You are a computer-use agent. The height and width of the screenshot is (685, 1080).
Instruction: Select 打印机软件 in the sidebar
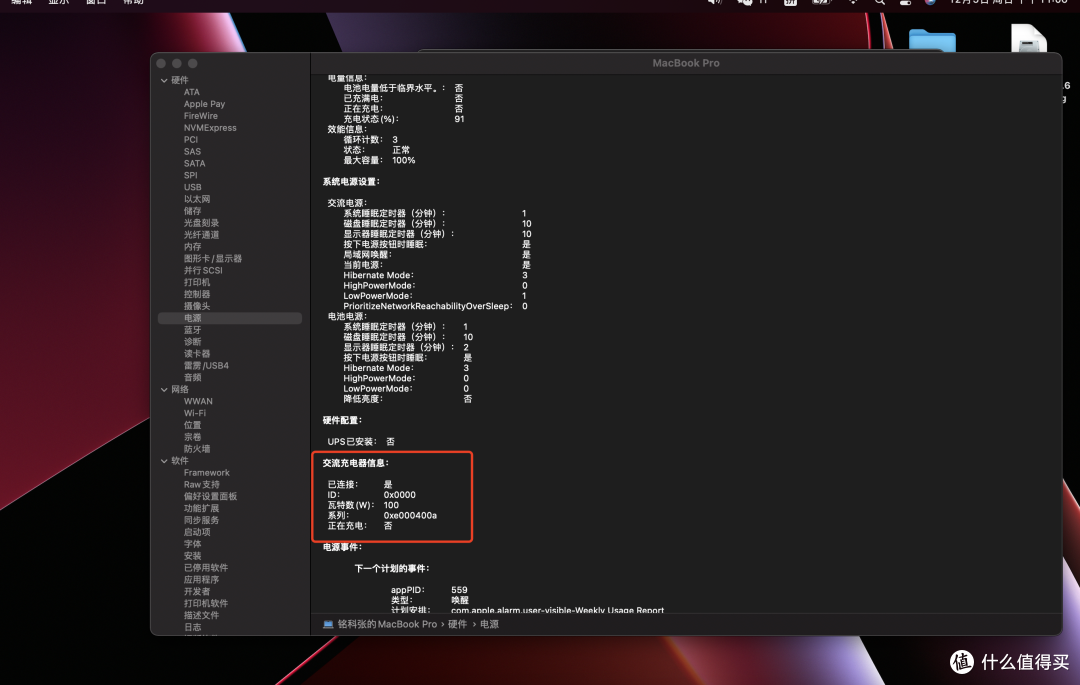(205, 604)
